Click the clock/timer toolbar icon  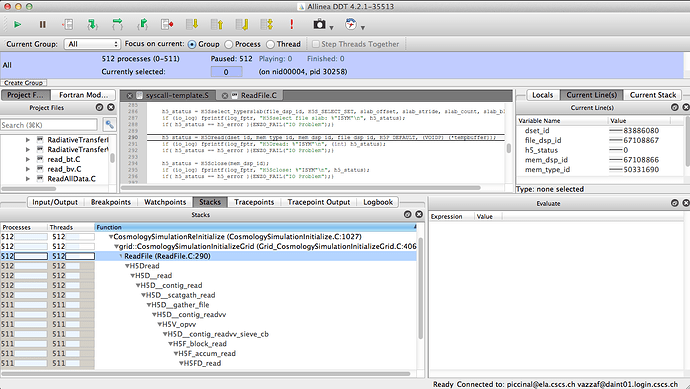point(351,24)
